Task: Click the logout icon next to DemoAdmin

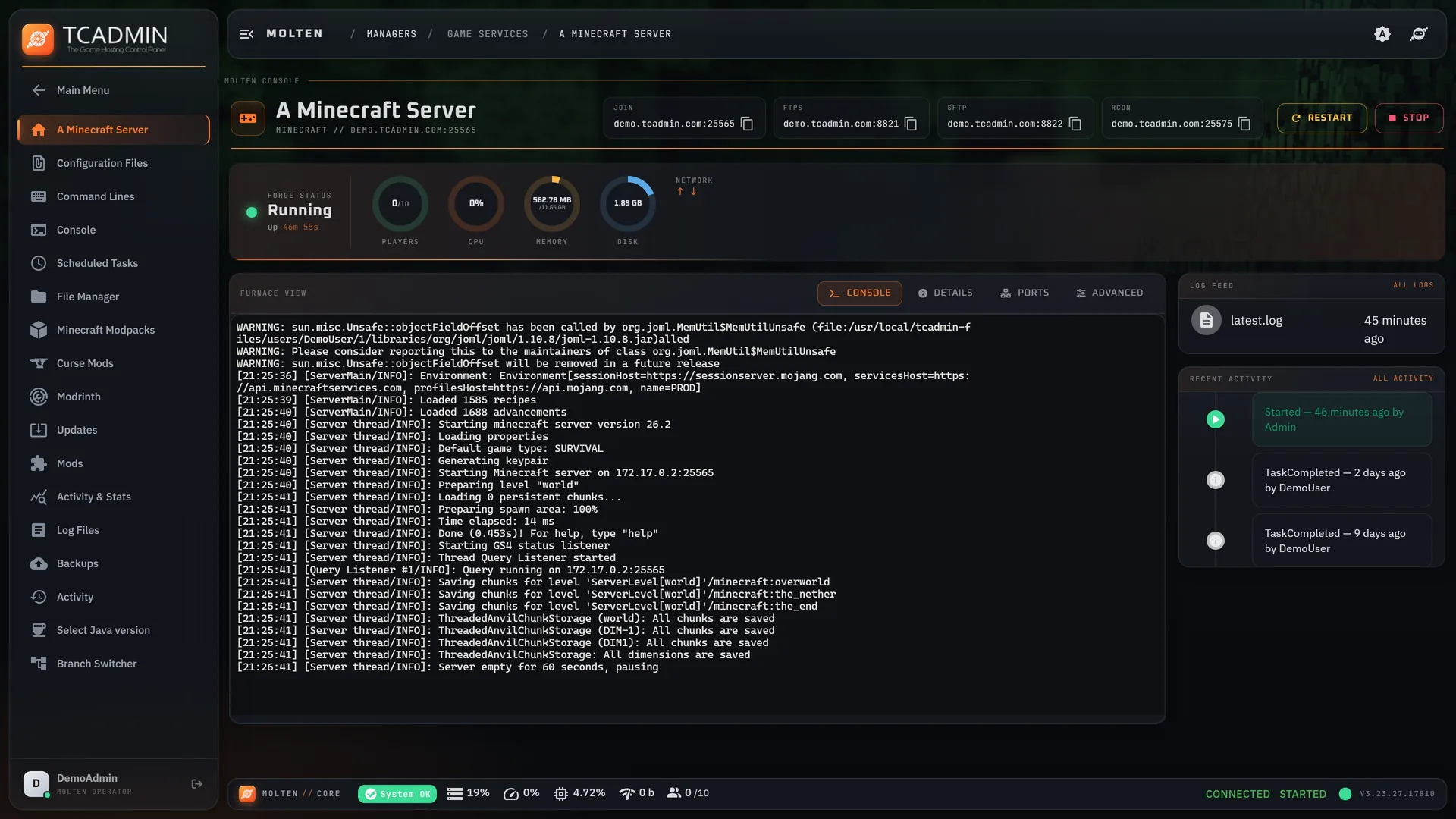Action: click(197, 784)
